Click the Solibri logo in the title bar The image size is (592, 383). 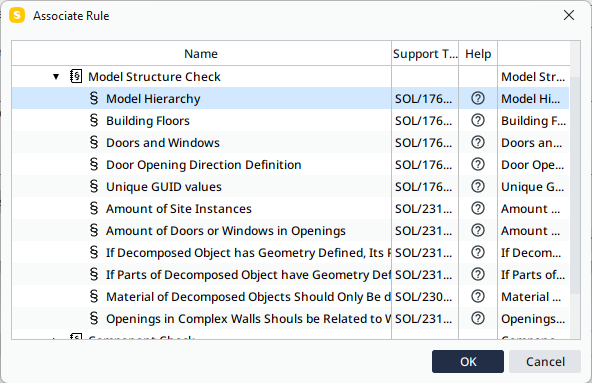point(17,15)
